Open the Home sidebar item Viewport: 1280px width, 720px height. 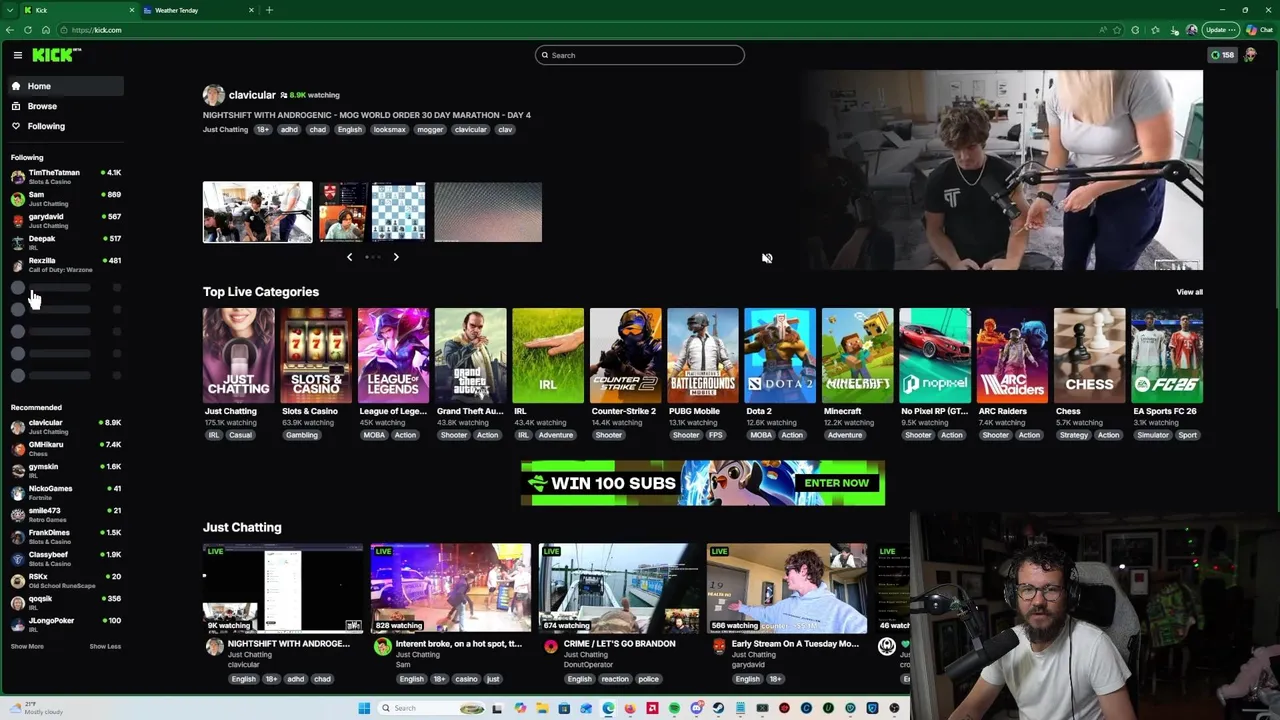coord(66,86)
